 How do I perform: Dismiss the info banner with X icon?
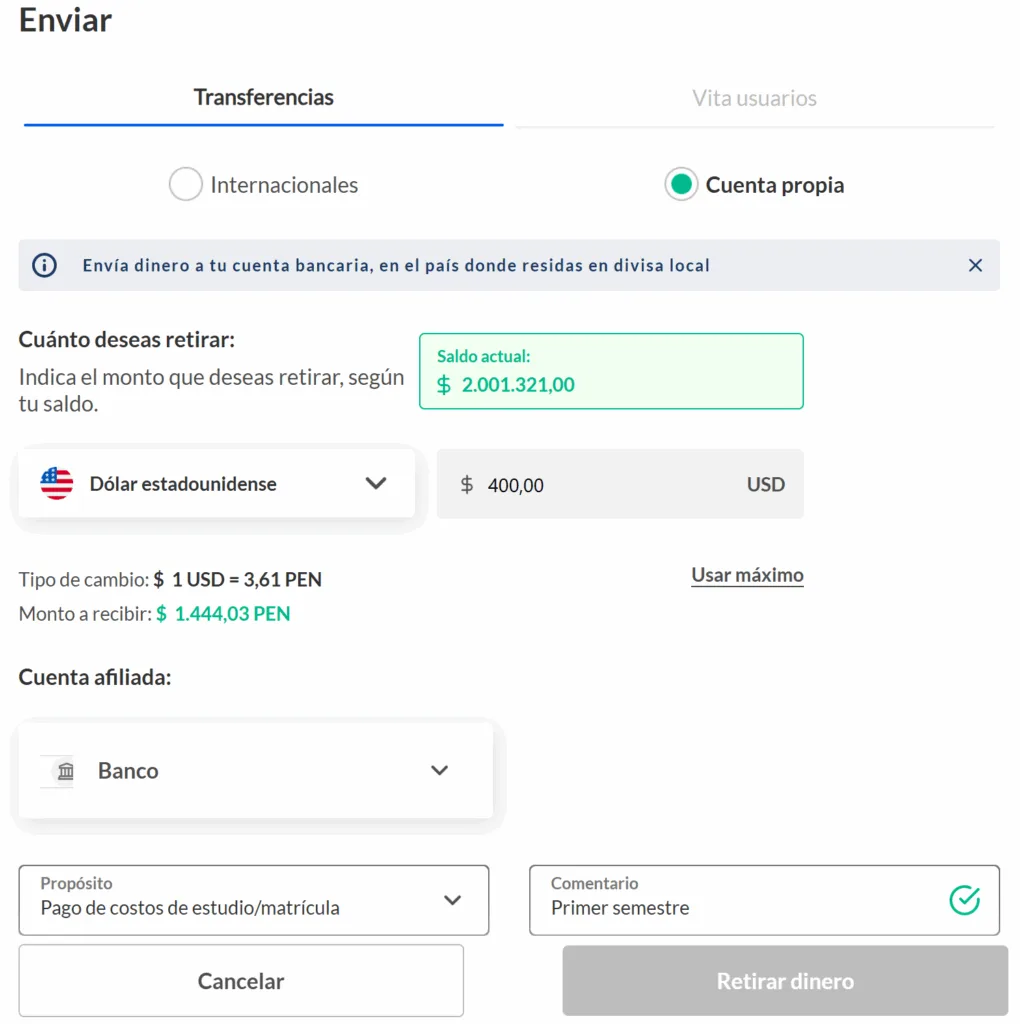975,265
